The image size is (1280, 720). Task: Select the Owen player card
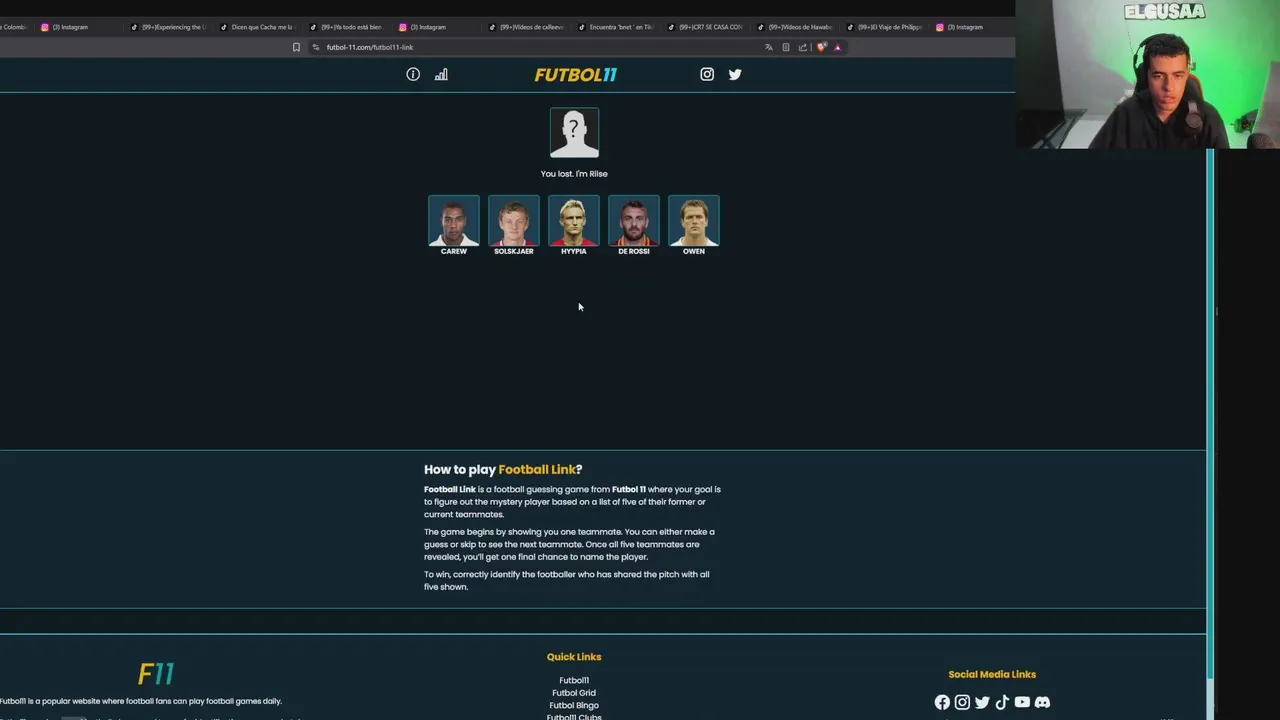694,225
